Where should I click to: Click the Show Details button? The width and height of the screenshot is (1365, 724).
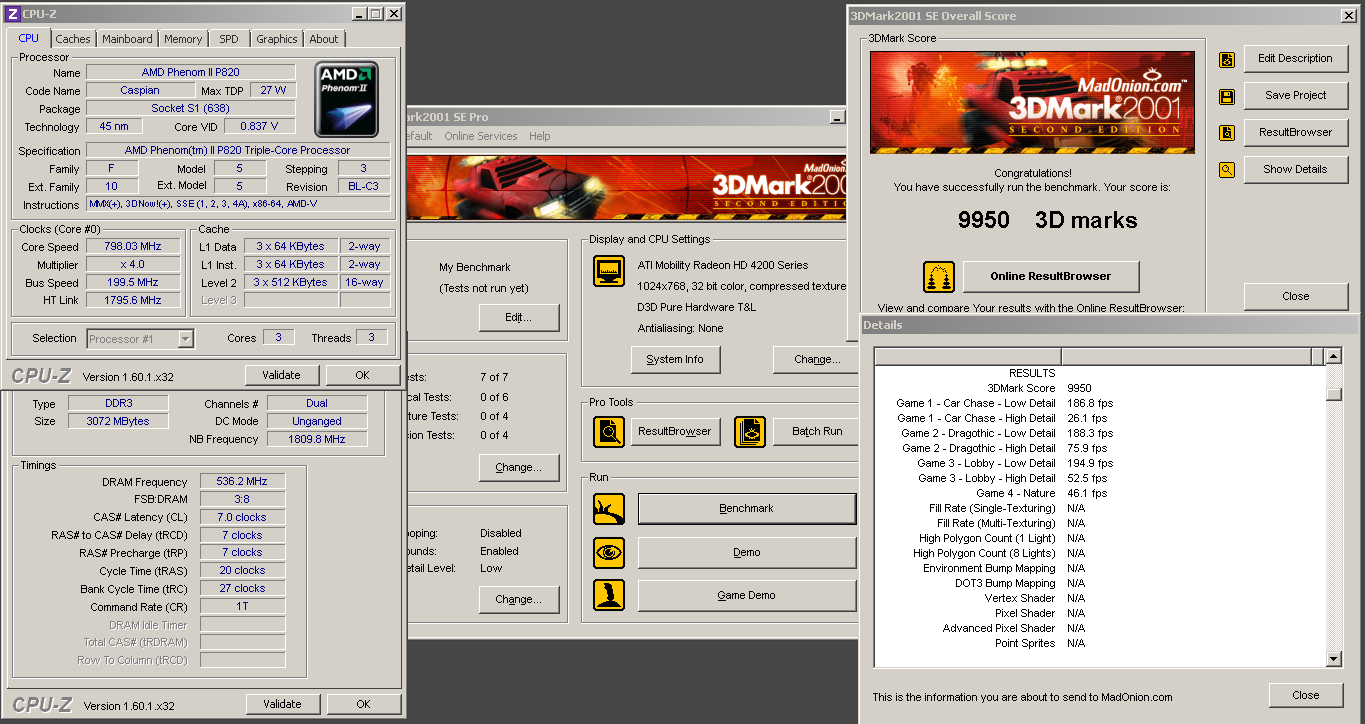[1296, 169]
